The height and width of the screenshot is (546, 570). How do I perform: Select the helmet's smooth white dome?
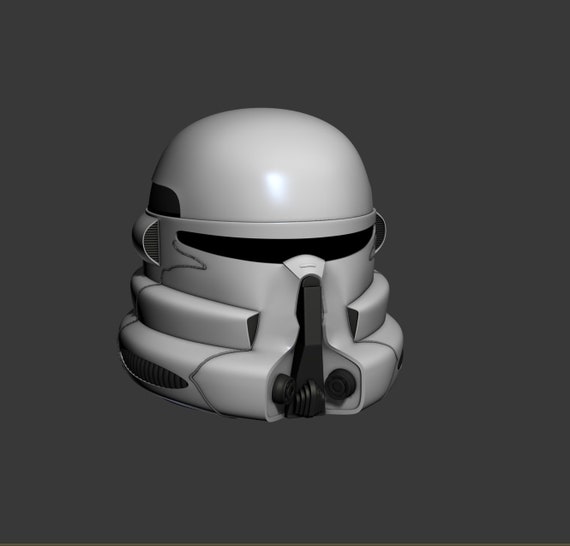click(262, 164)
